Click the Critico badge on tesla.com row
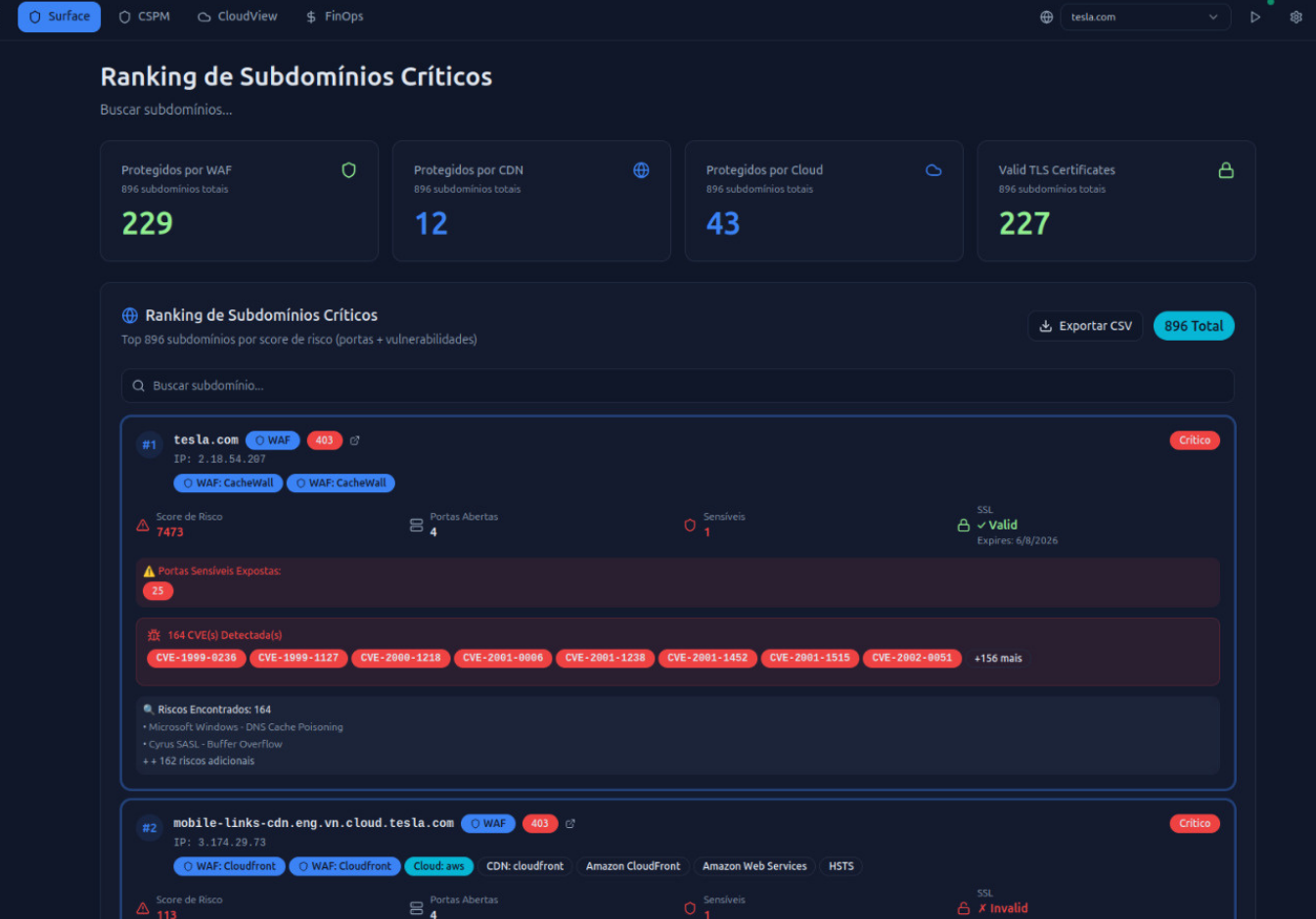 [1195, 439]
